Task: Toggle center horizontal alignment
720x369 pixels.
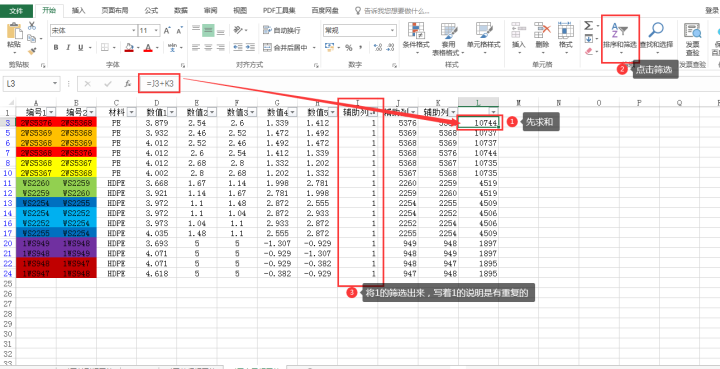Action: [208, 47]
